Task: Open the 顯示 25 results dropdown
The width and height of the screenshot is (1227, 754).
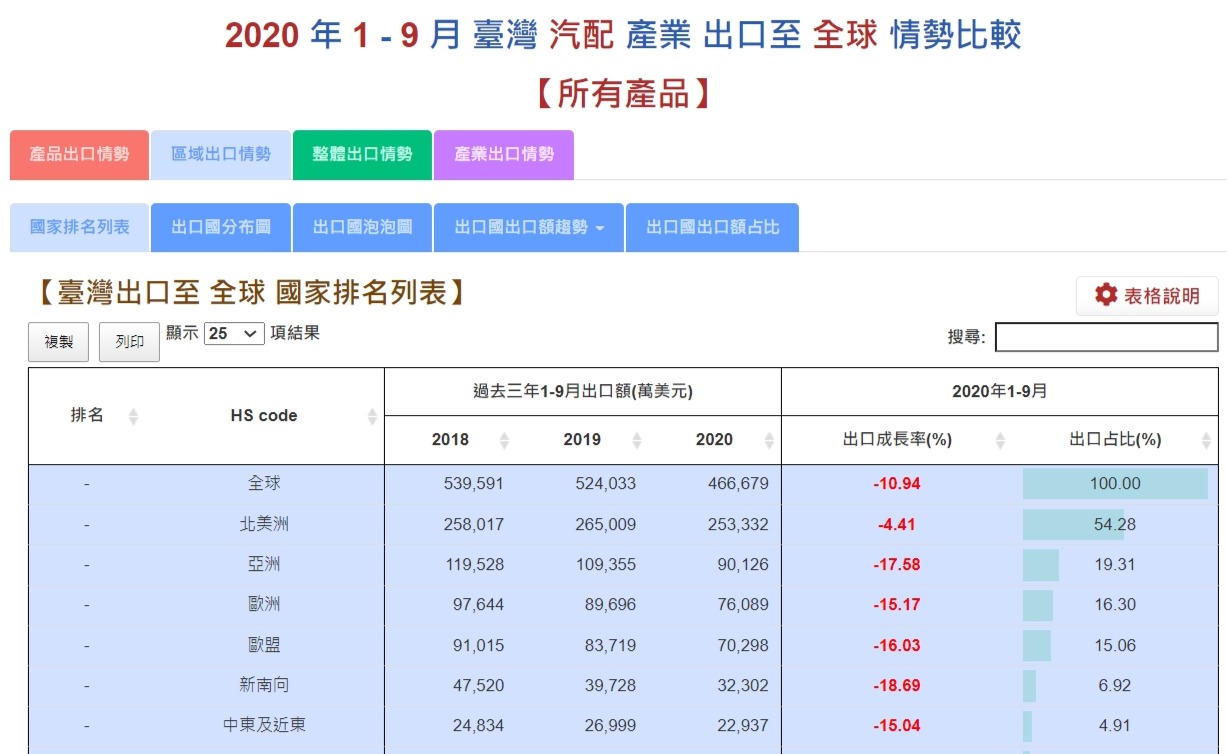Action: (x=234, y=334)
